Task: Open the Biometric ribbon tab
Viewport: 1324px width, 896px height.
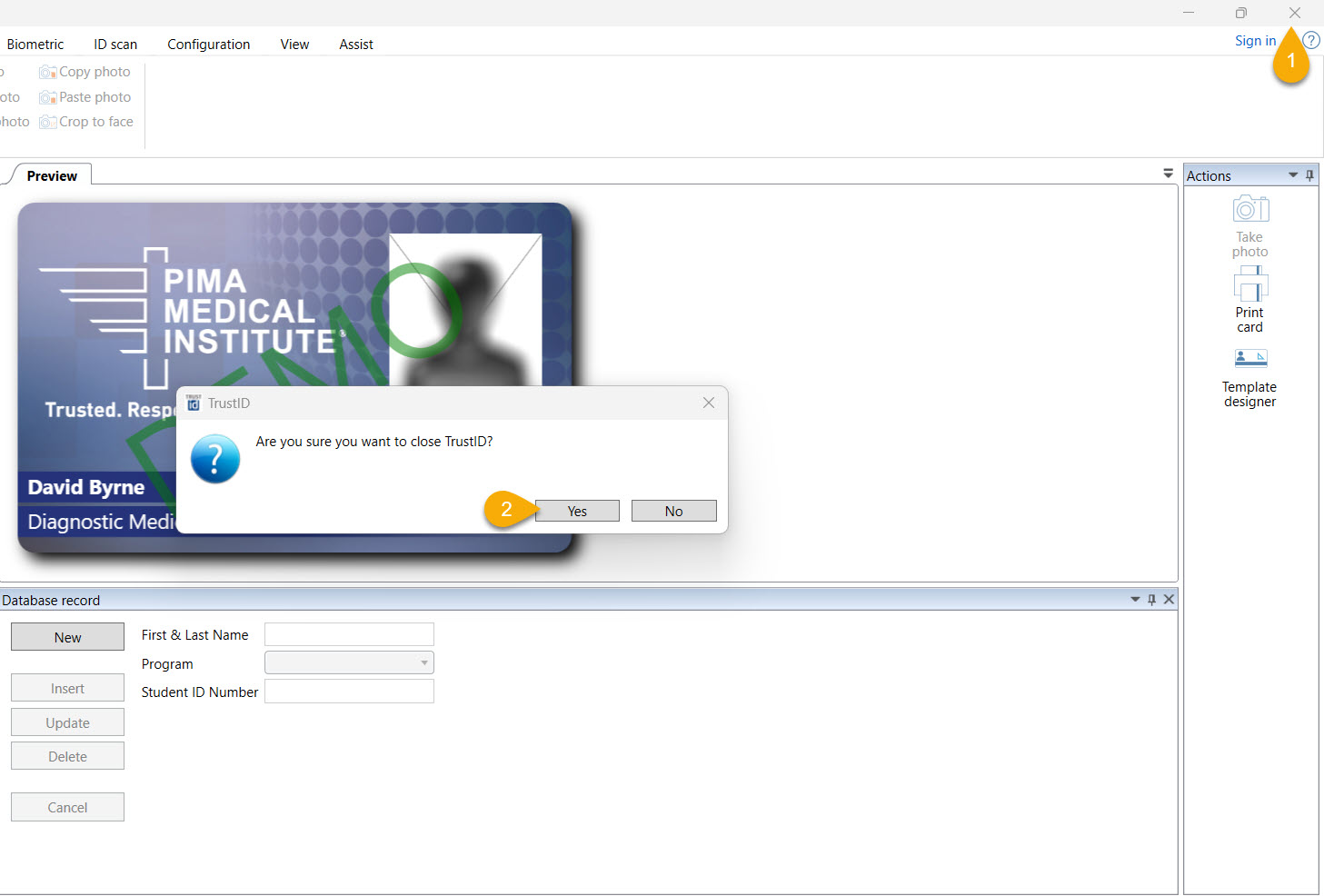Action: click(x=35, y=45)
